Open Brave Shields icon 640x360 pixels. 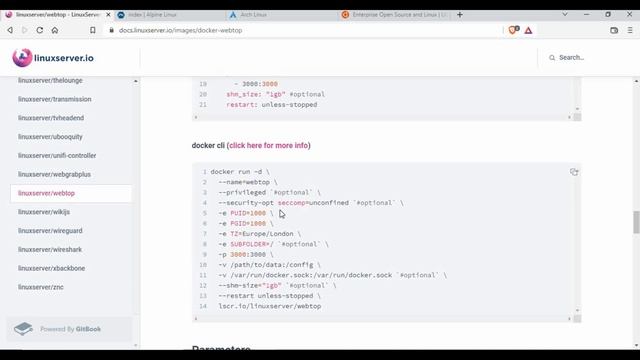(x=513, y=30)
